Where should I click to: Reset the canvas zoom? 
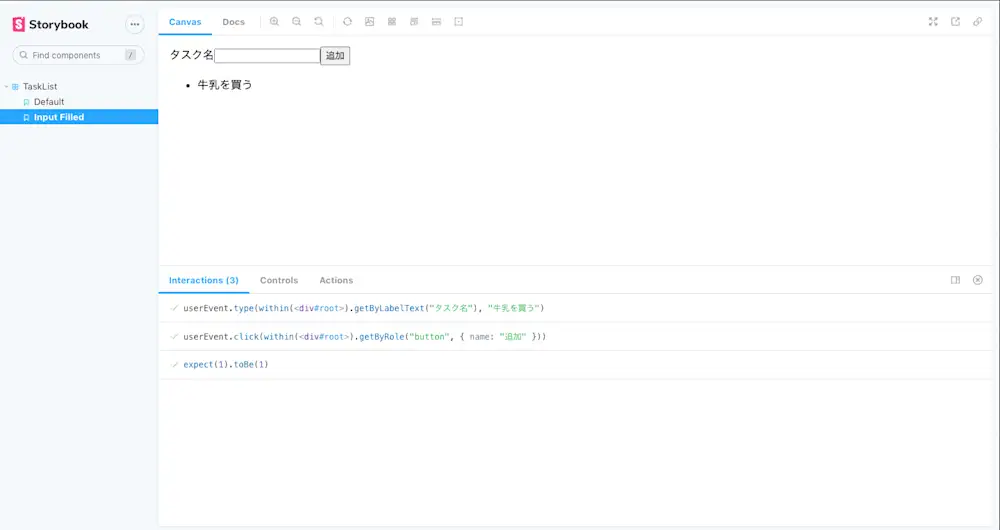pos(319,22)
